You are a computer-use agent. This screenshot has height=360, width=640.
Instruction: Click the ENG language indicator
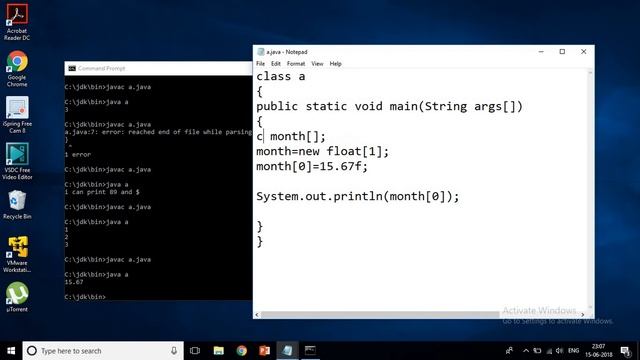(573, 351)
